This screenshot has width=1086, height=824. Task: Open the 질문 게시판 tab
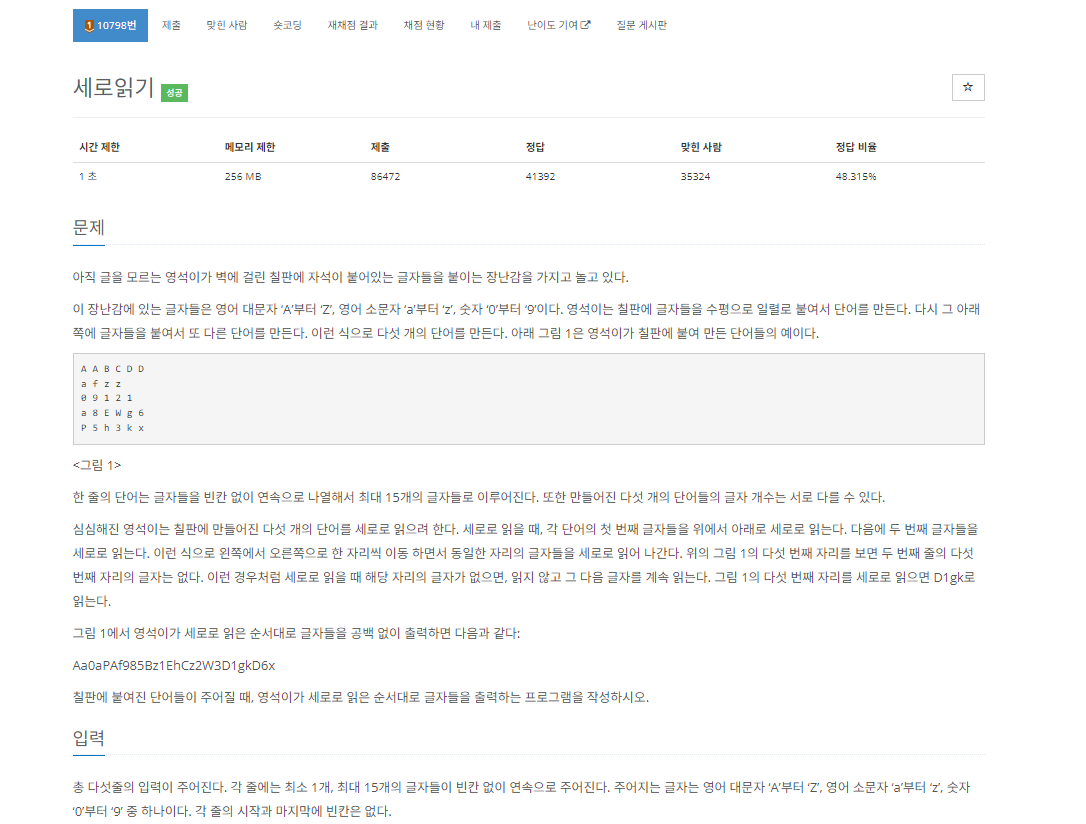[641, 26]
